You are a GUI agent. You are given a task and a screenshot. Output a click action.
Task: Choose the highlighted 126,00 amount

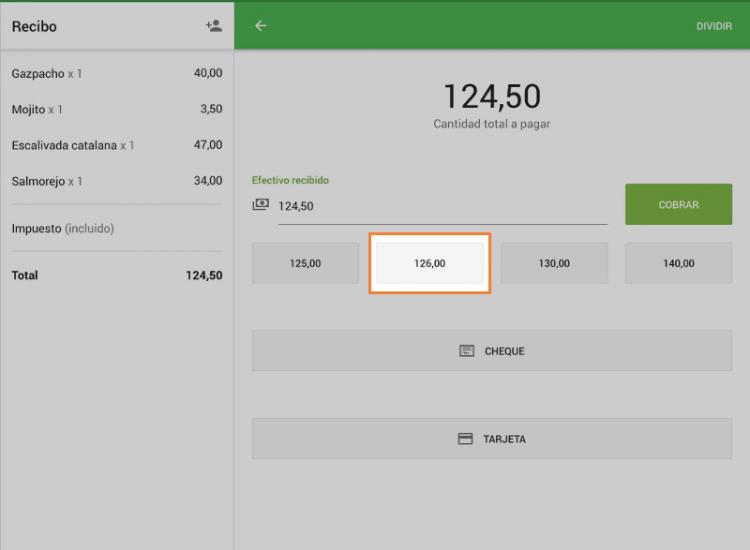click(430, 263)
